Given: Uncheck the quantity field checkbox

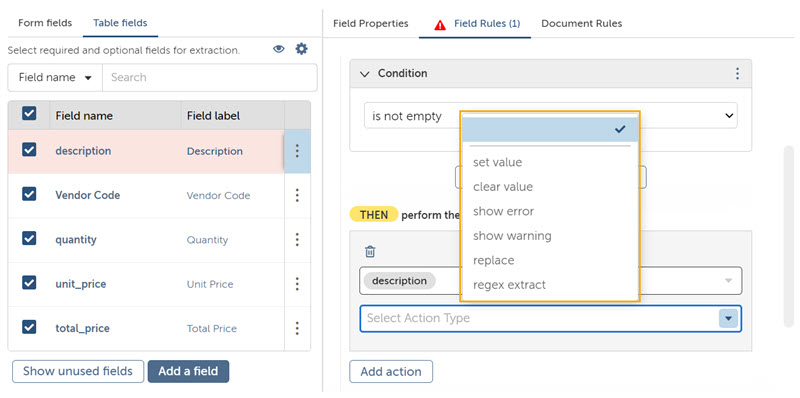Looking at the screenshot, I should 30,238.
